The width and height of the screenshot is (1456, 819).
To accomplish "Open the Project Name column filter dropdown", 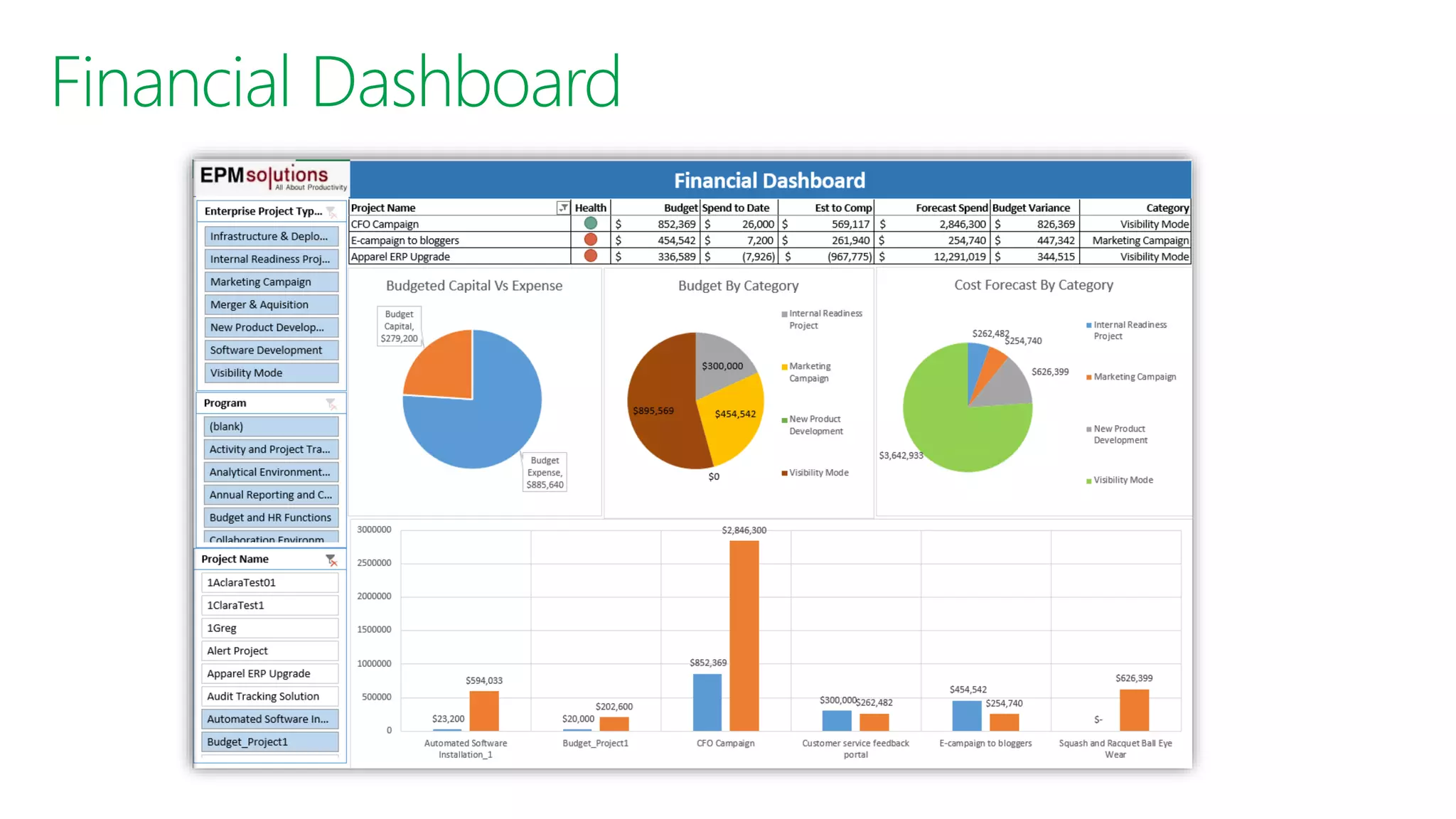I will click(x=563, y=208).
